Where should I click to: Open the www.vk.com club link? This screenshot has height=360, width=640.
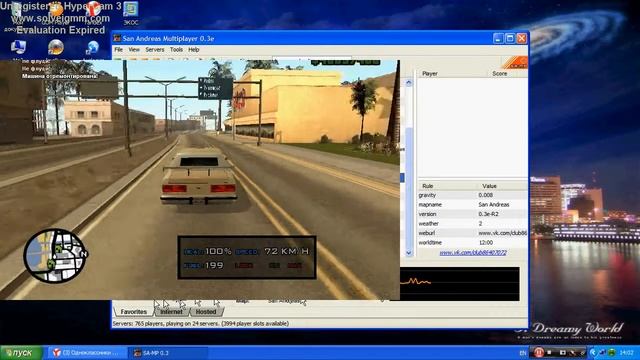click(x=473, y=253)
